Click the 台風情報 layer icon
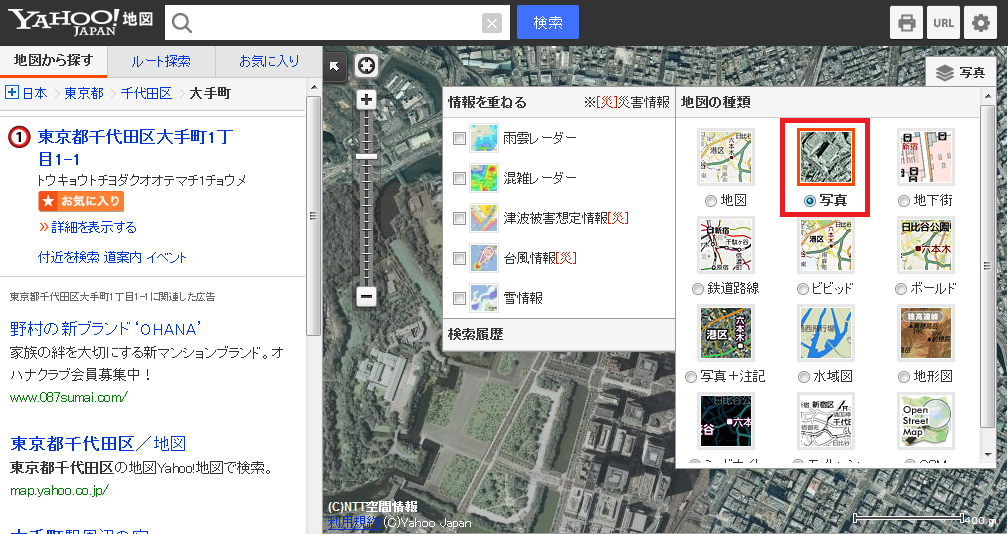Screen dimensions: 1008x534 click(483, 258)
